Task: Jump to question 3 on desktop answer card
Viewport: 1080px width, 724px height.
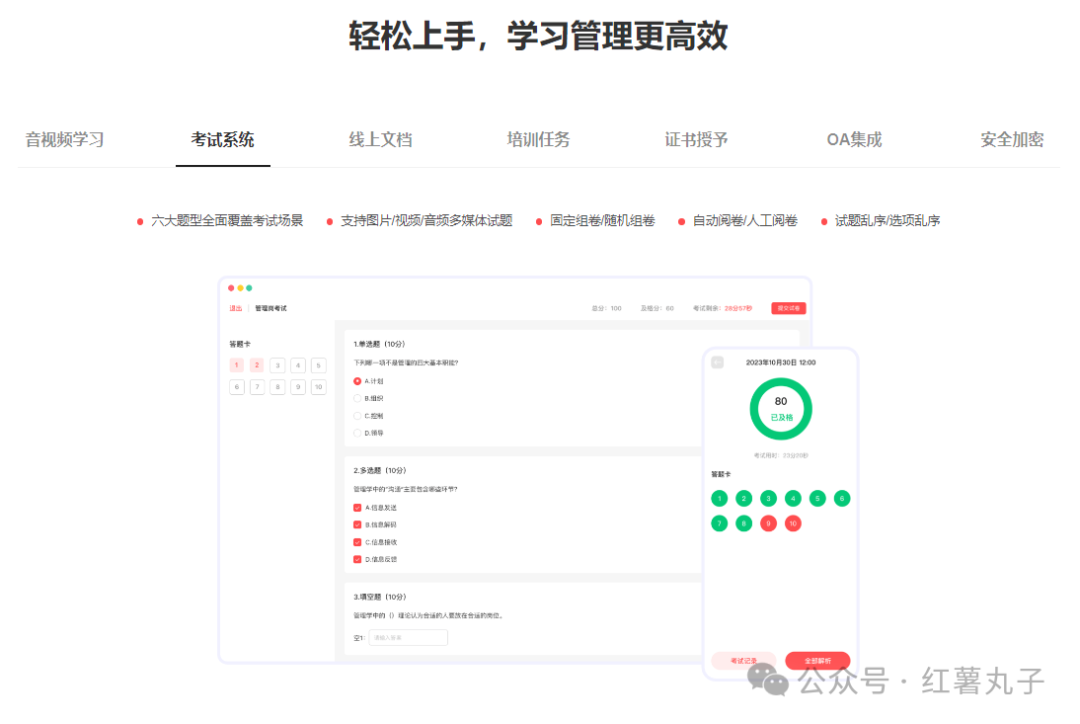Action: (278, 365)
